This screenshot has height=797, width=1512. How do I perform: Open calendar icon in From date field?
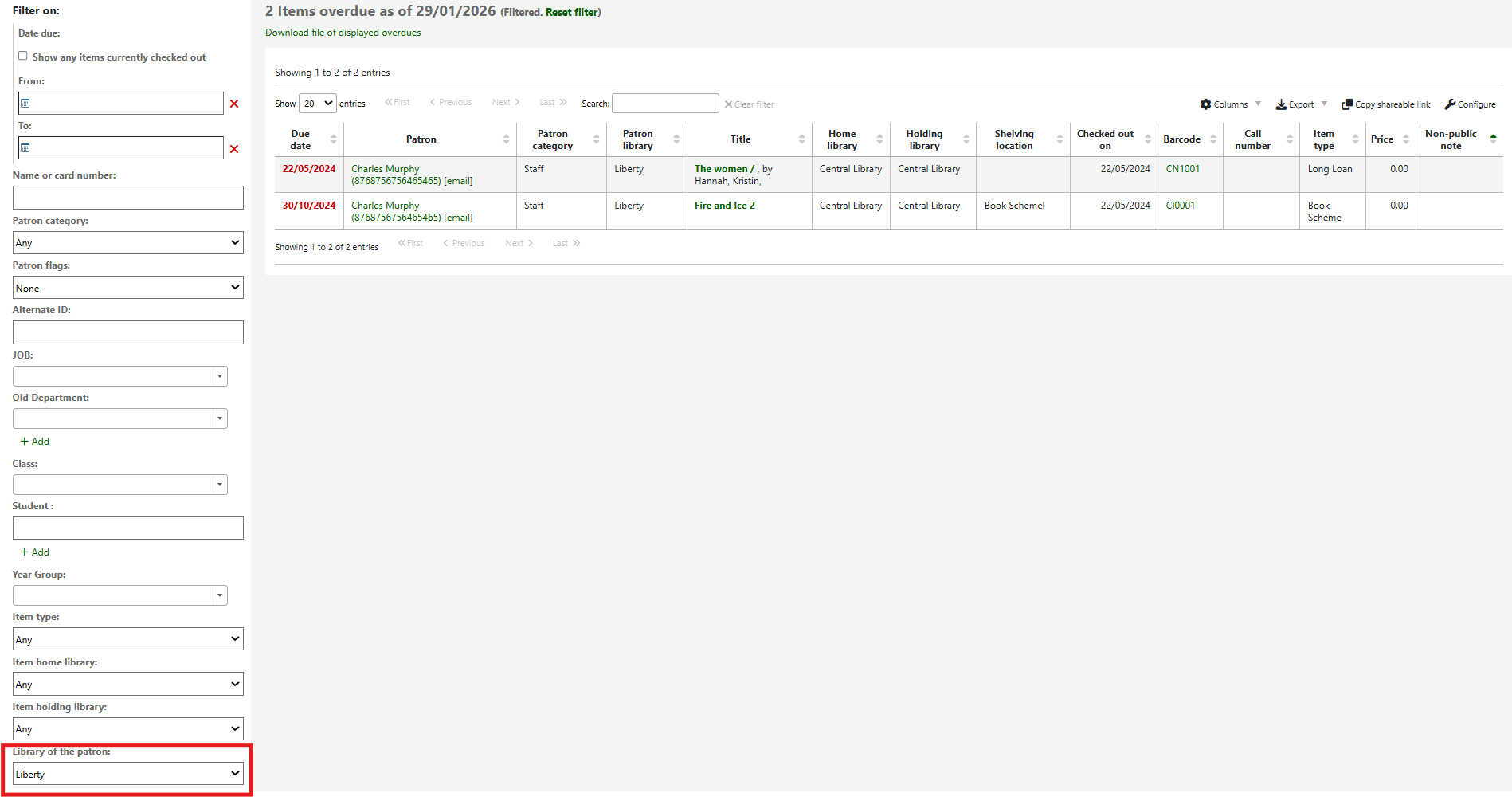pyautogui.click(x=25, y=104)
